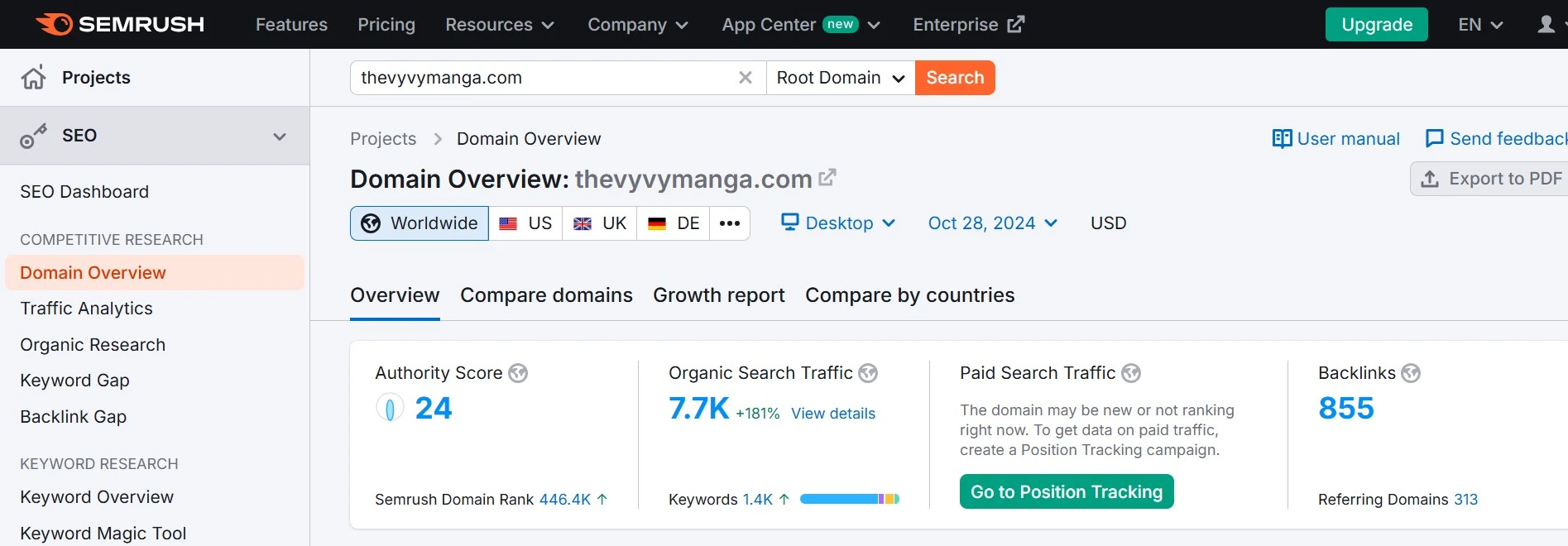Click the UK flag icon
Screen dimensions: 1568x546
583,224
